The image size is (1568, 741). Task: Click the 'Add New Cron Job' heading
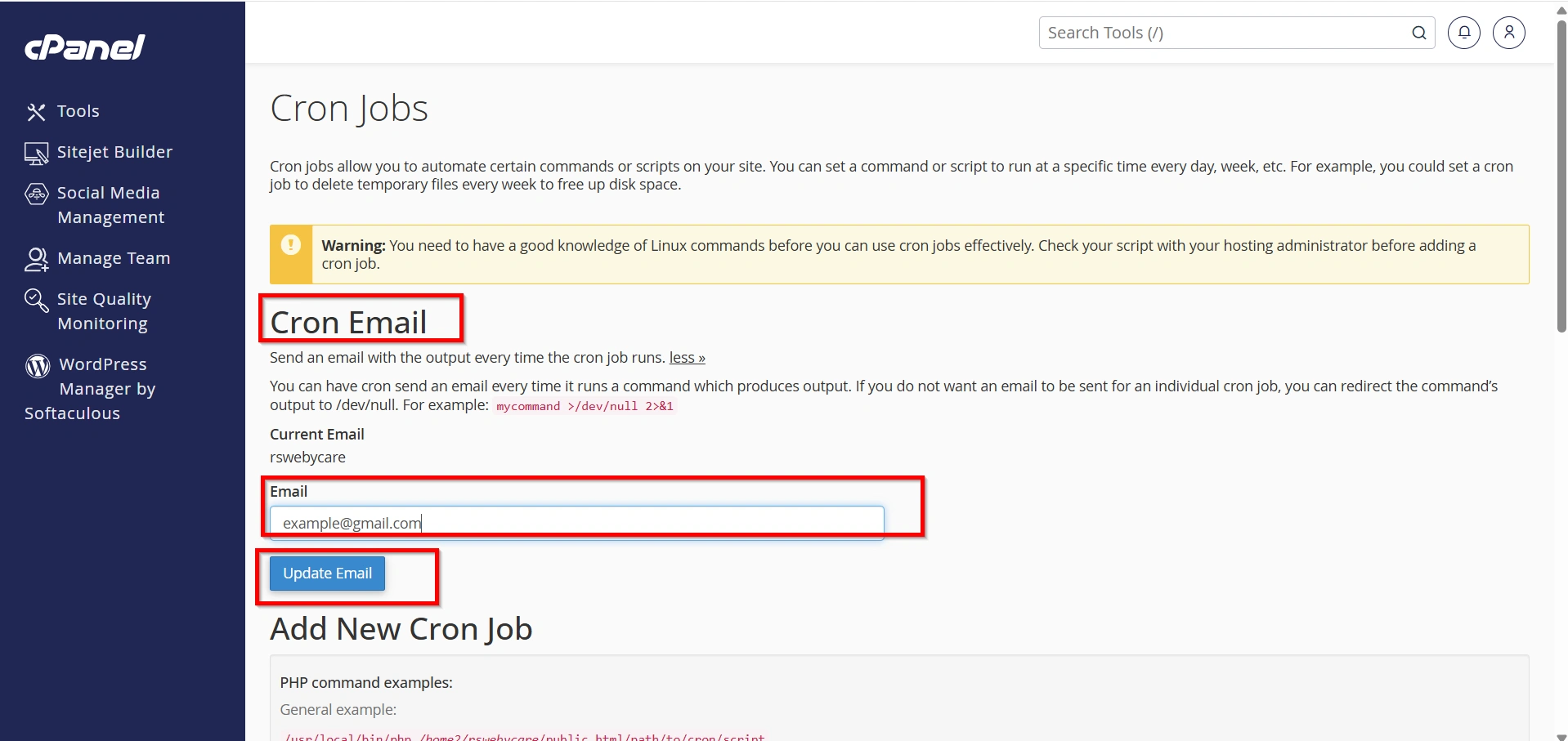401,628
